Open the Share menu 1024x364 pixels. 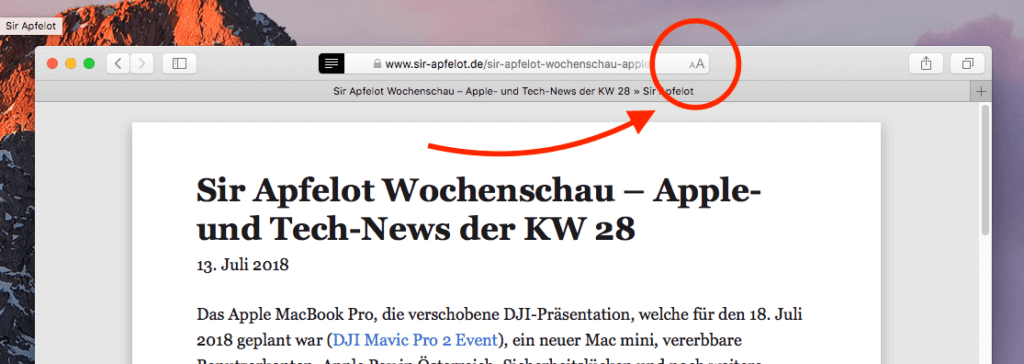tap(926, 63)
